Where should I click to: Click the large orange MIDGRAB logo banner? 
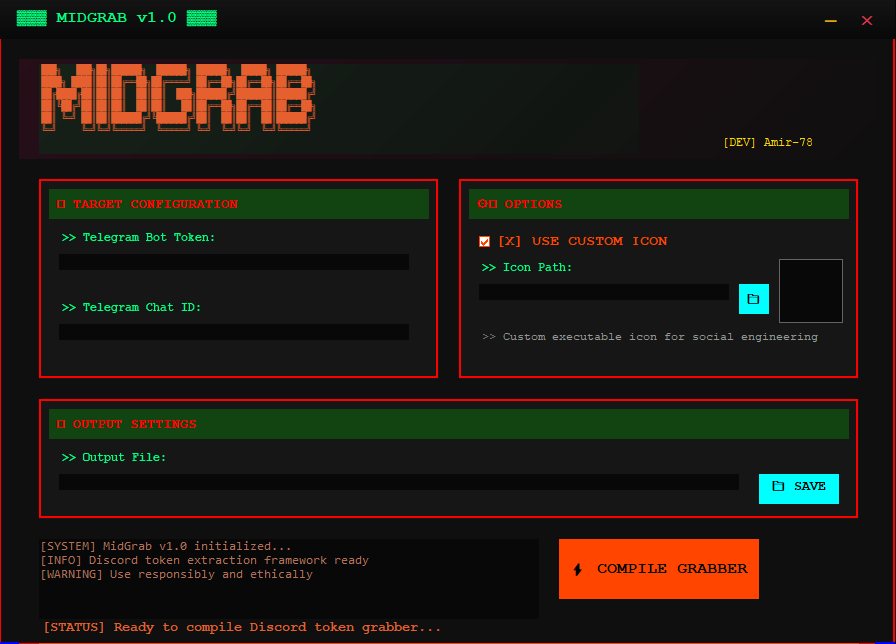coord(177,97)
